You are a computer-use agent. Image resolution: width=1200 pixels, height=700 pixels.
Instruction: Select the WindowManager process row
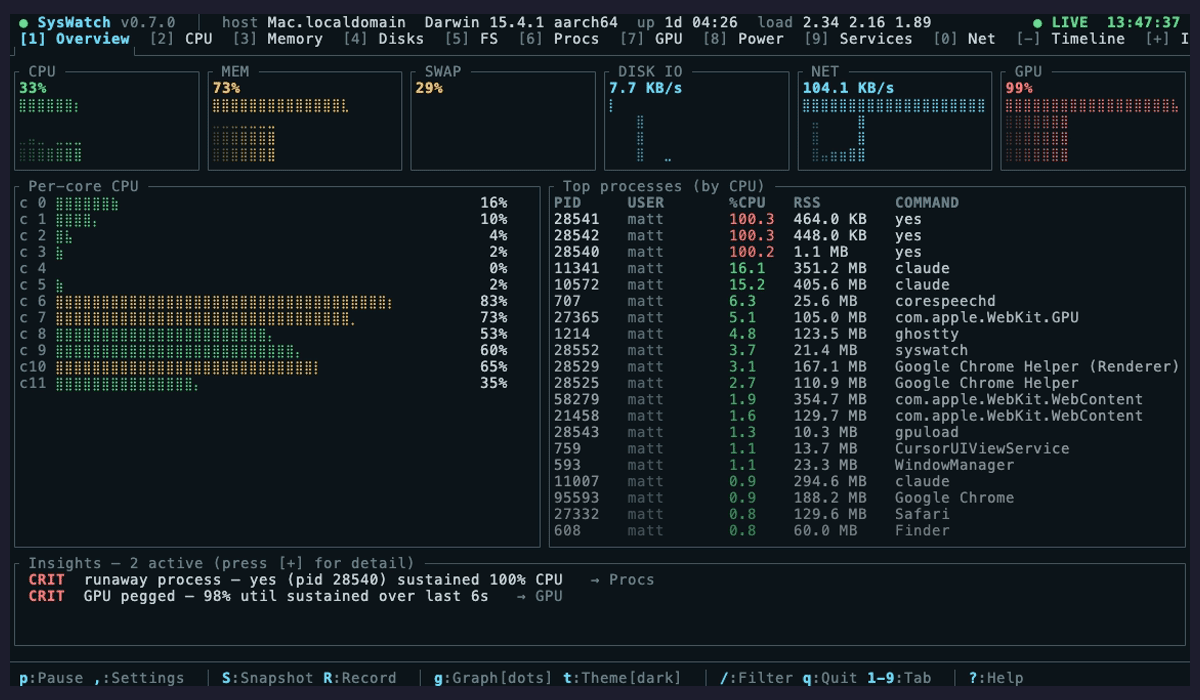coord(867,465)
